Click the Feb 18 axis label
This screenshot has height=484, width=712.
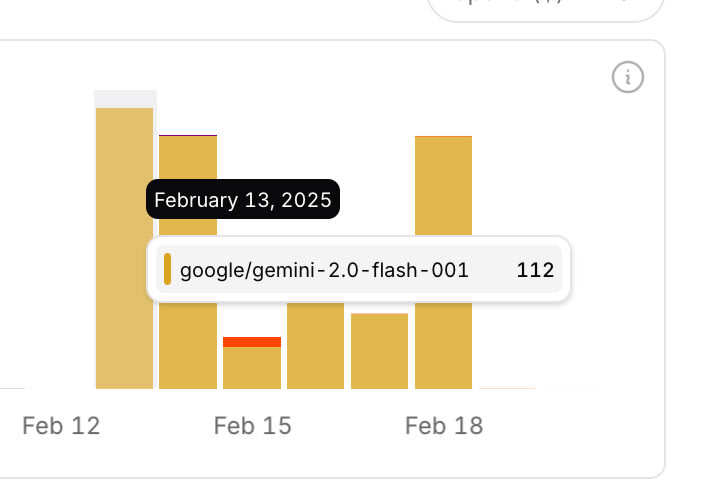[443, 426]
